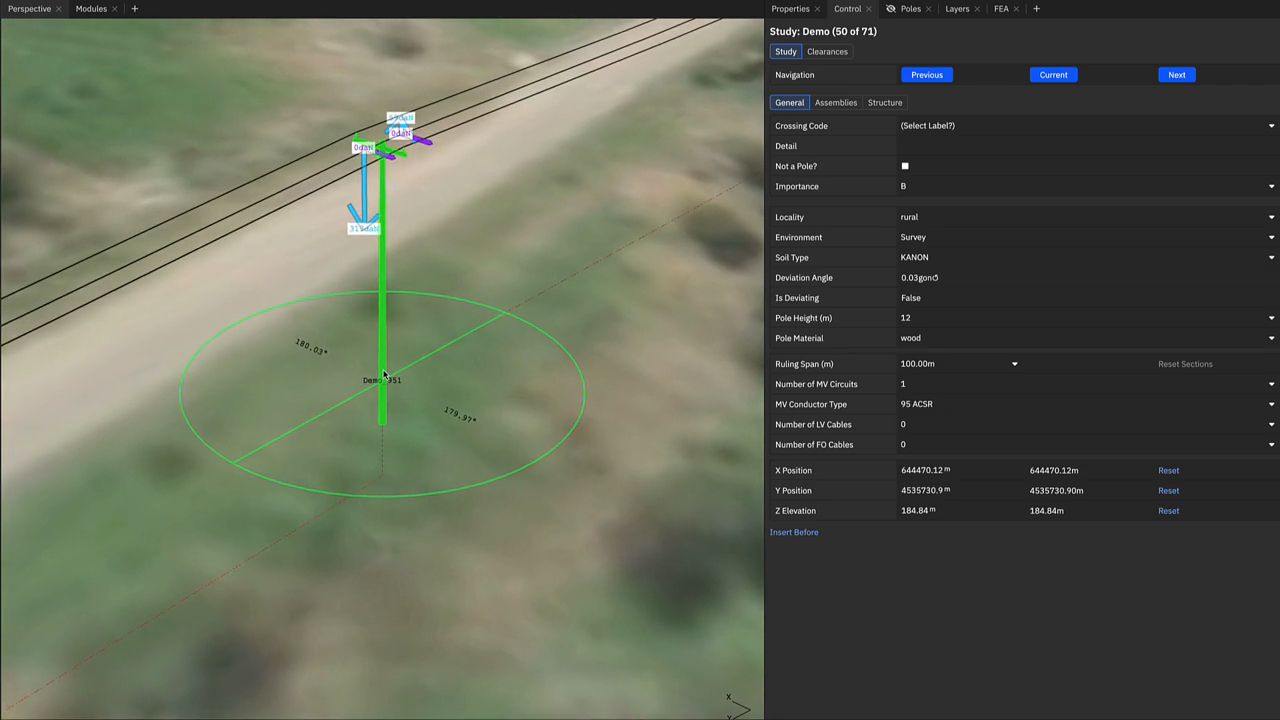The width and height of the screenshot is (1280, 720).
Task: Click the plus icon beside Modules tab
Action: click(134, 9)
